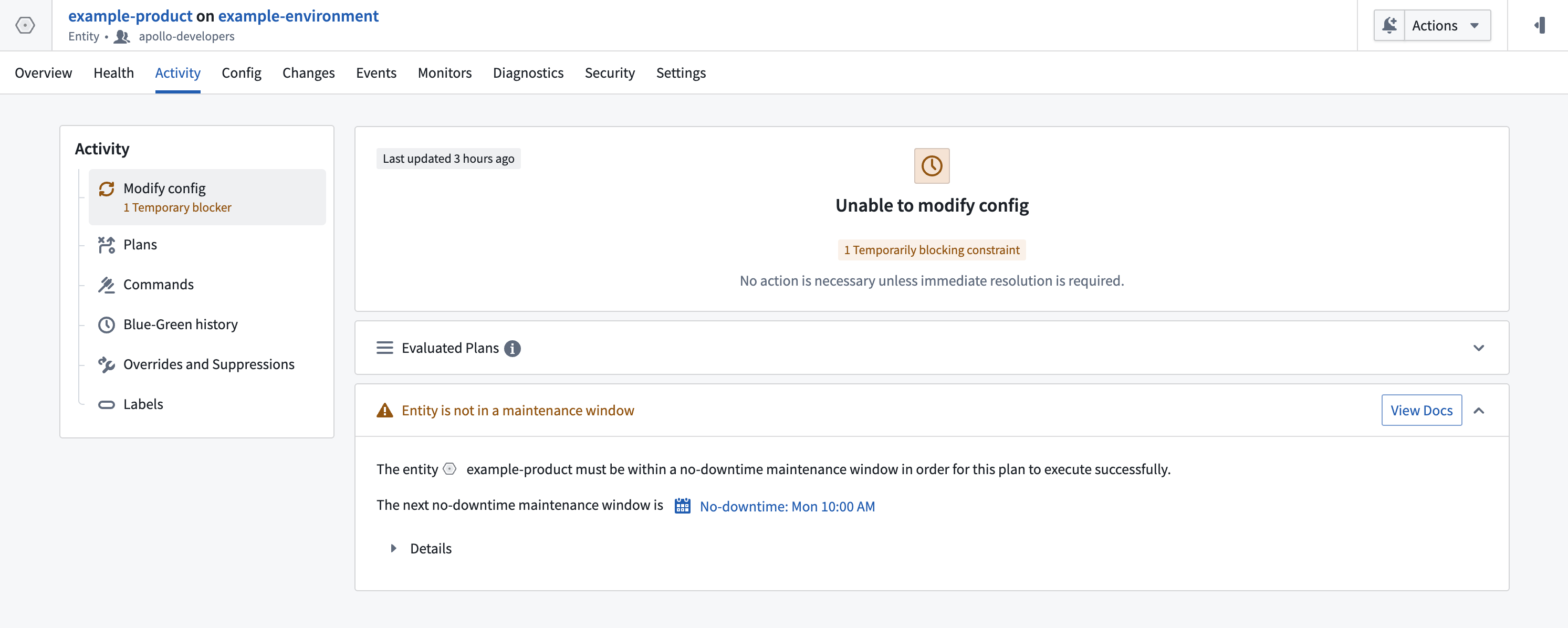Open the Monitors tab

pyautogui.click(x=445, y=72)
